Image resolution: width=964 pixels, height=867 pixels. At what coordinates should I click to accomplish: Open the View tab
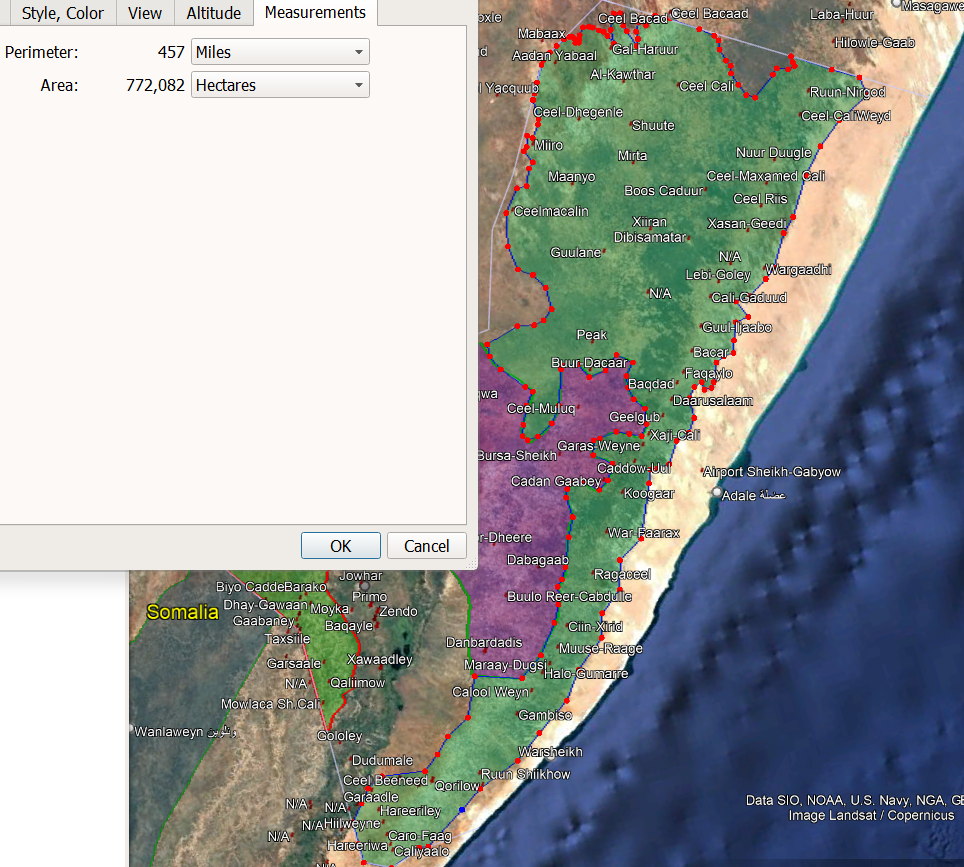pyautogui.click(x=145, y=13)
